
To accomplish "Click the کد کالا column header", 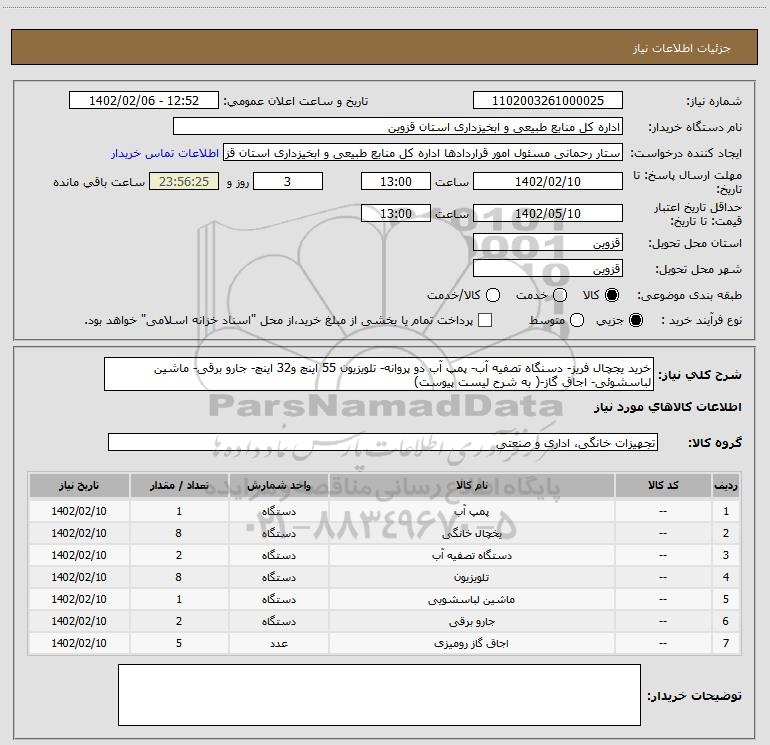I will click(663, 486).
